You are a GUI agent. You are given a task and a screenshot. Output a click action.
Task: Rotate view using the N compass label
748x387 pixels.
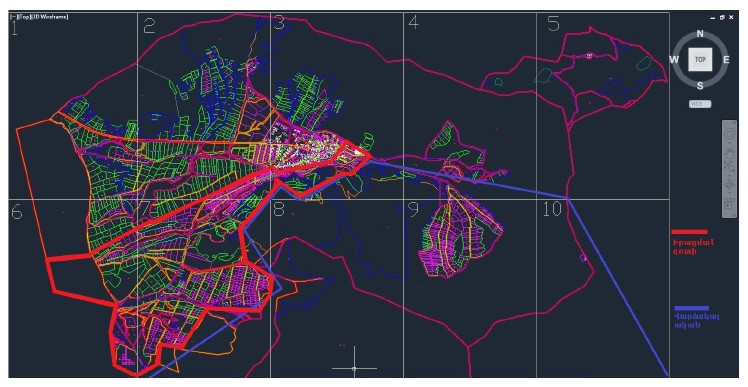pyautogui.click(x=700, y=33)
